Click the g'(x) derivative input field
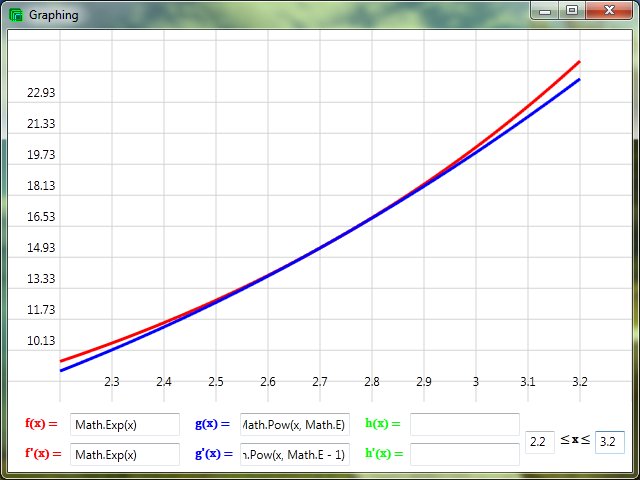This screenshot has height=480, width=640. click(x=295, y=455)
